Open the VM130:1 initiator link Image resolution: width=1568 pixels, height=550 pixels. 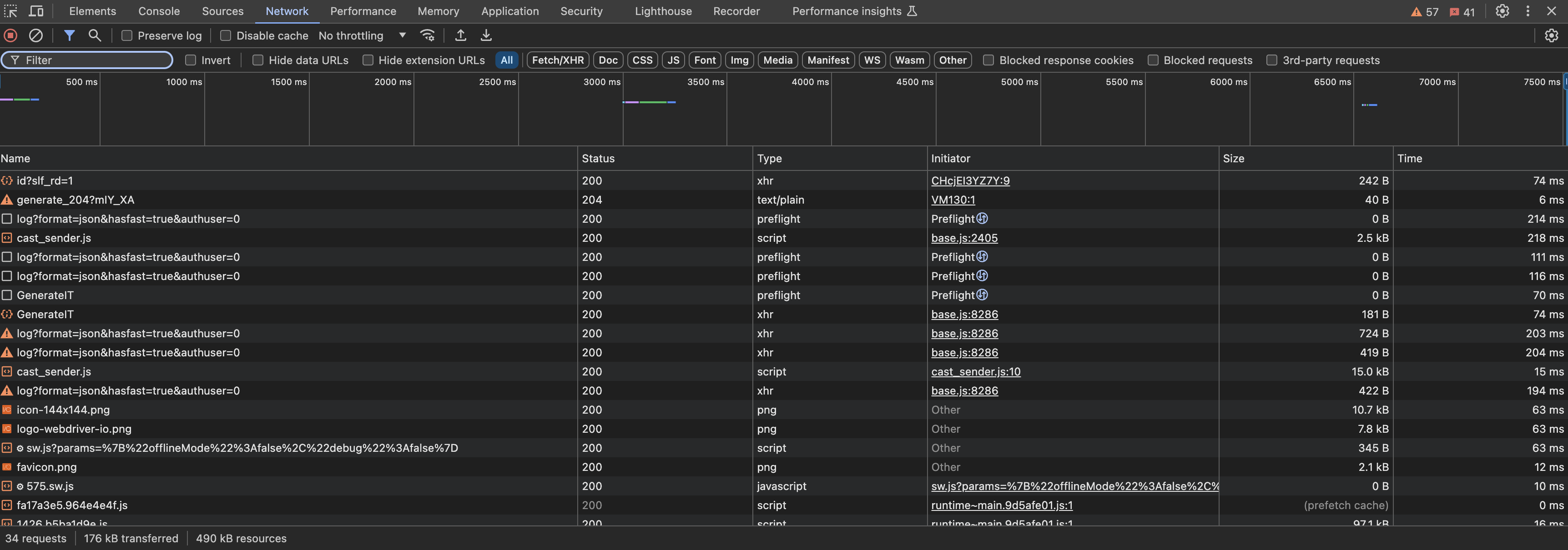(953, 200)
